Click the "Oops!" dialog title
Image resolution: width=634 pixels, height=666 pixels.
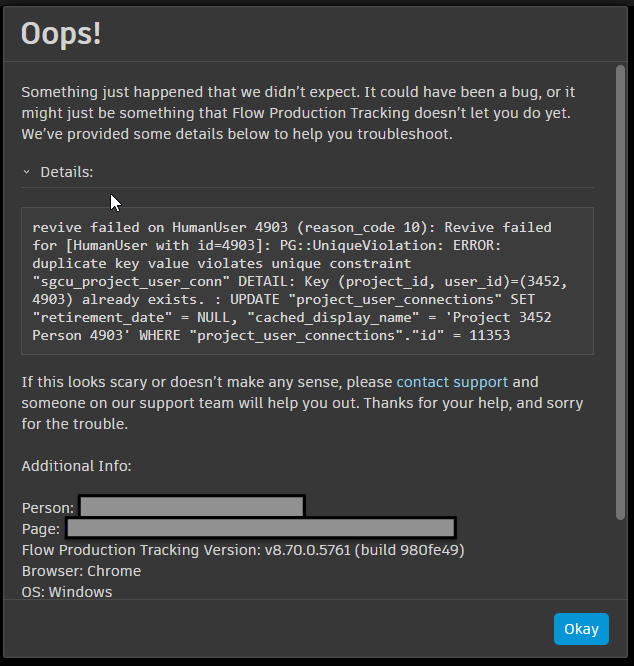pos(61,33)
